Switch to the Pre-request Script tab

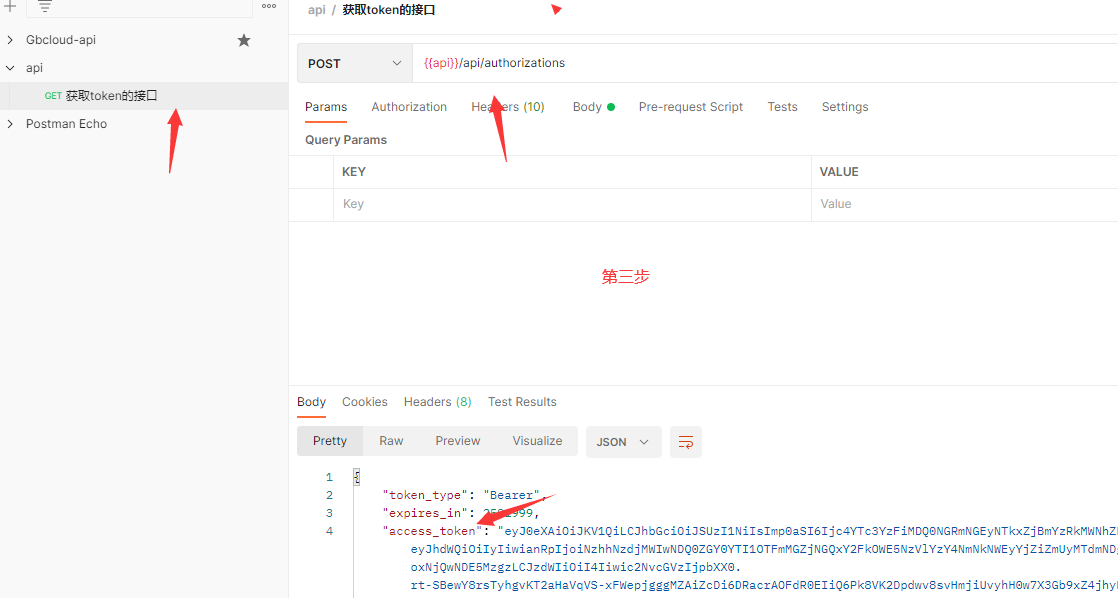(x=690, y=106)
